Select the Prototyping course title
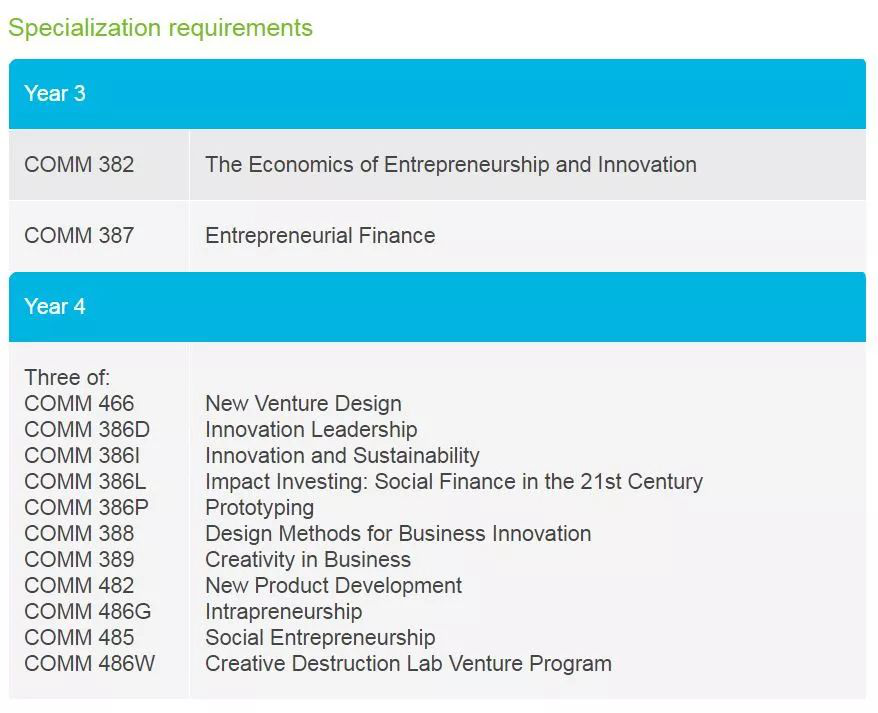 (259, 508)
